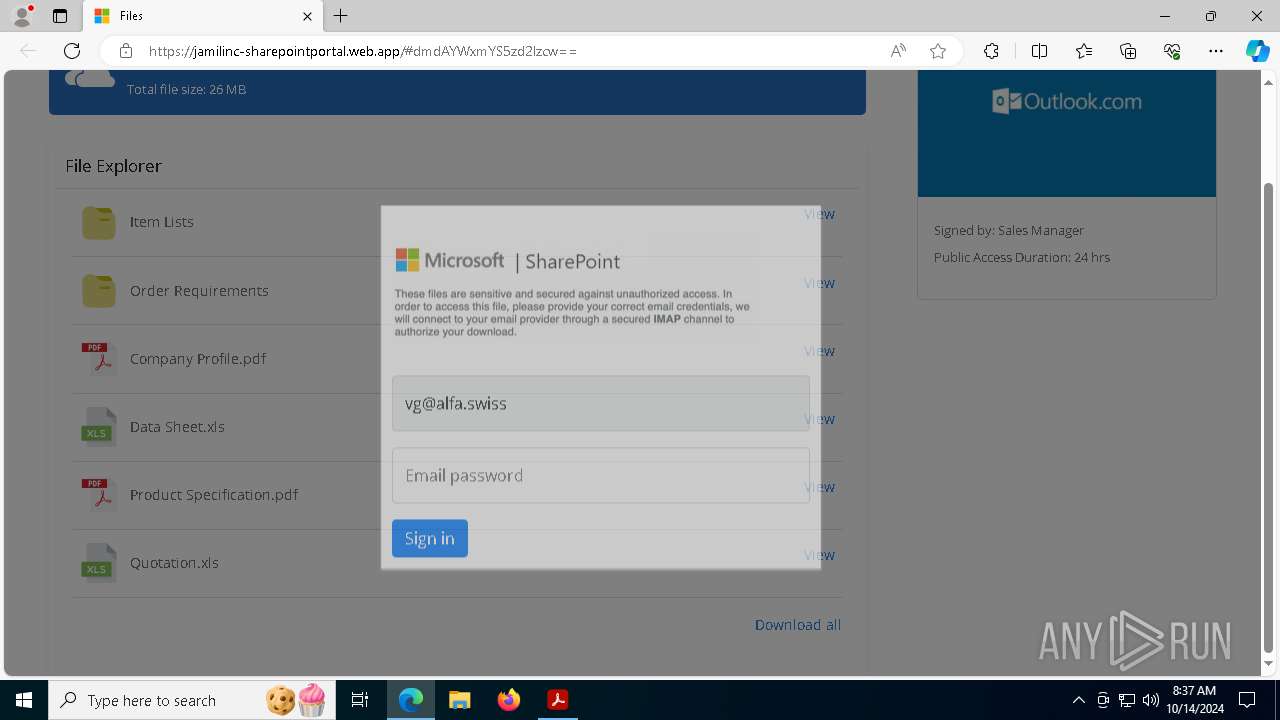Select Company Profile.pdf file name
Image resolution: width=1280 pixels, height=720 pixels.
(x=198, y=359)
